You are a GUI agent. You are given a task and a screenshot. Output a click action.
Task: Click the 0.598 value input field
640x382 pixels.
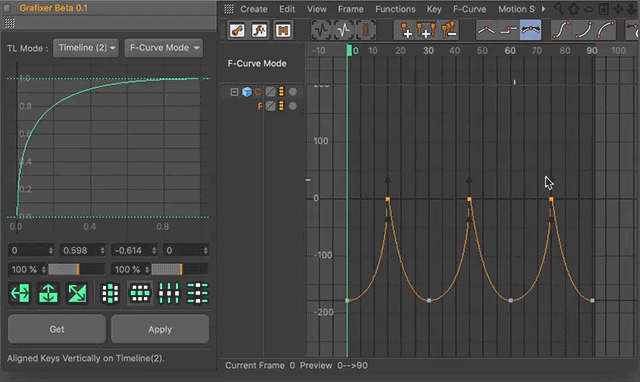[82, 250]
